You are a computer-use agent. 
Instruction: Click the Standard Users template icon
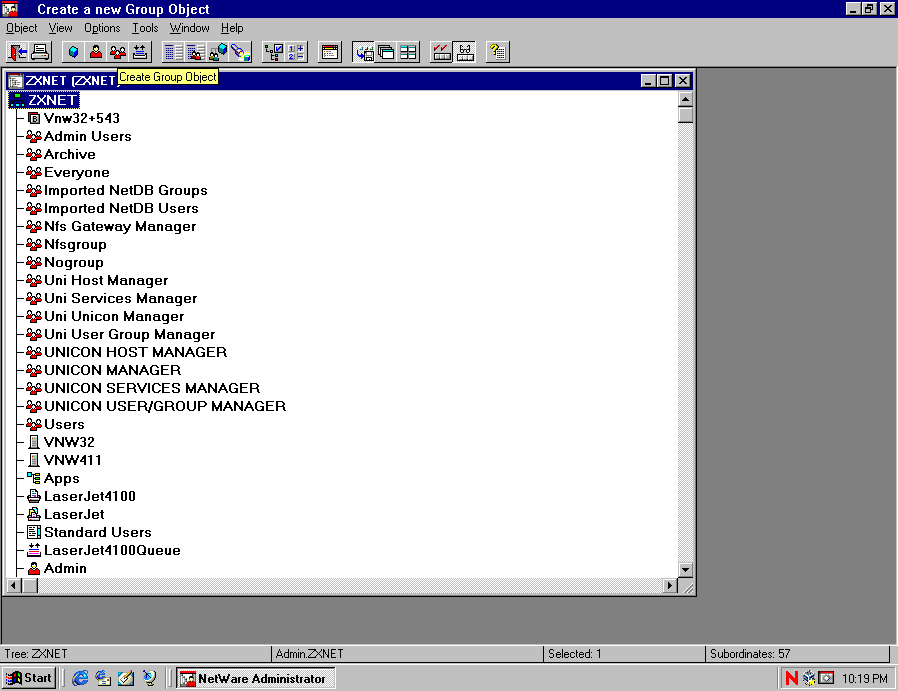click(x=34, y=532)
